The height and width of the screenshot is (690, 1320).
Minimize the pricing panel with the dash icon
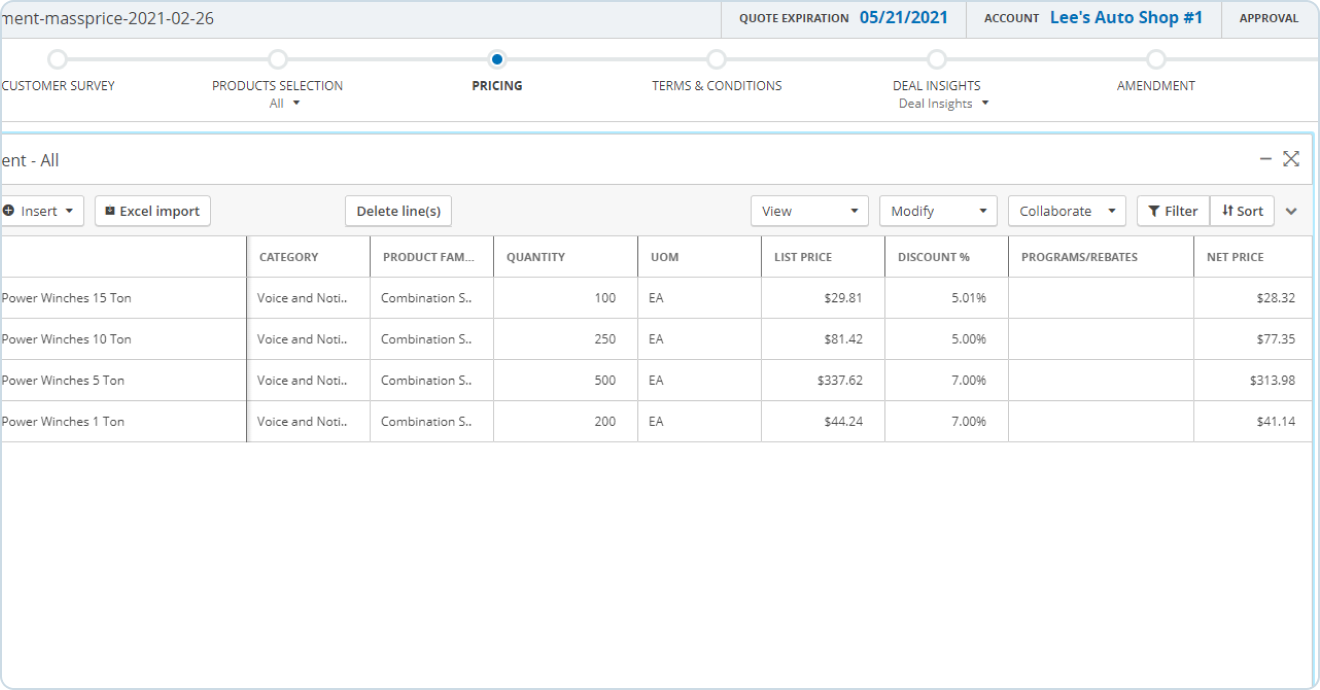point(1265,159)
